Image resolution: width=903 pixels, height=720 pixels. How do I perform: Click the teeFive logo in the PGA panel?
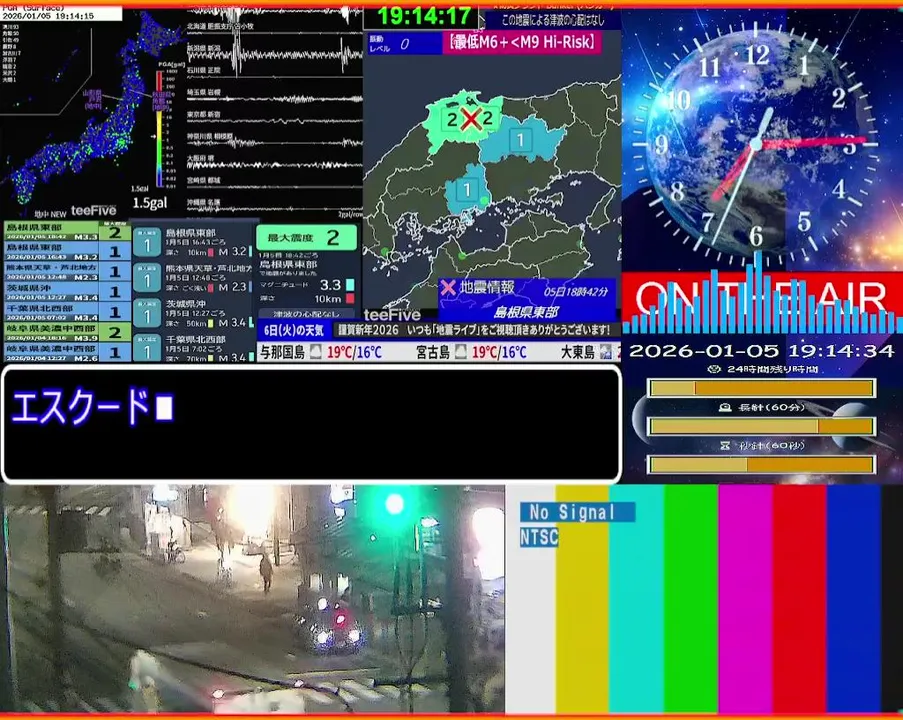(93, 211)
